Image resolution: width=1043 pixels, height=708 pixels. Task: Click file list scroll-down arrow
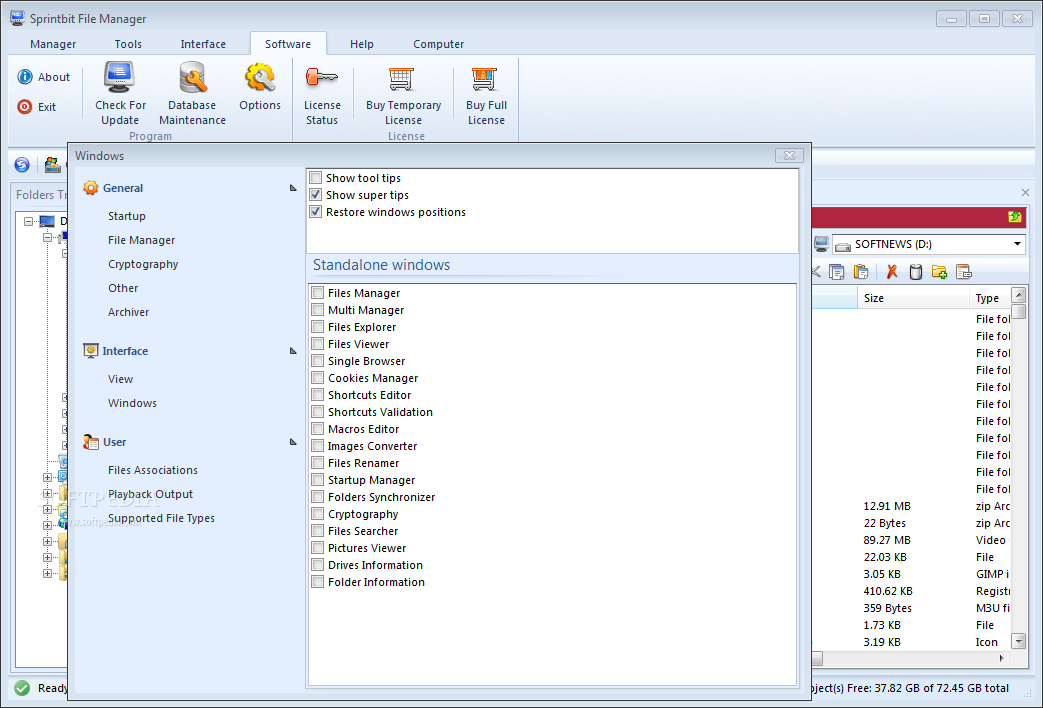click(1018, 641)
